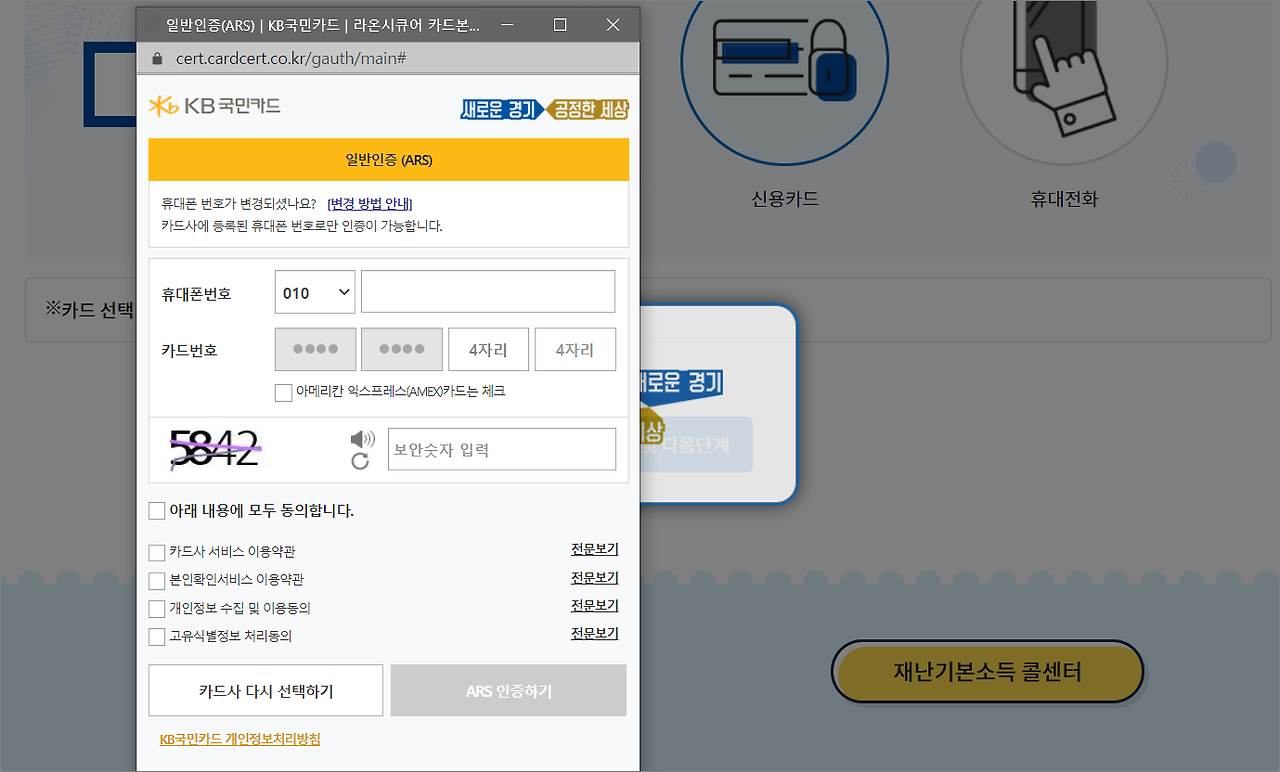
Task: Click the captcha number image
Action: tap(216, 449)
